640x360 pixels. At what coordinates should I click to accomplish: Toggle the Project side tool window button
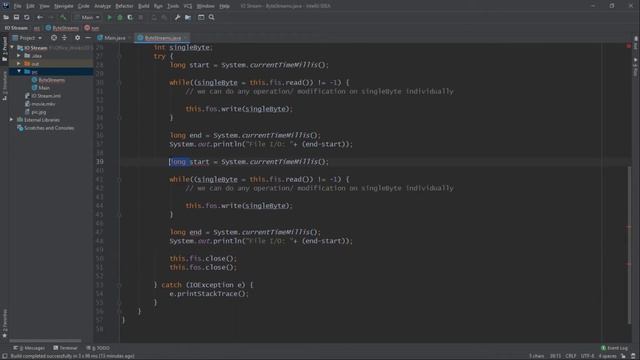[x=4, y=48]
